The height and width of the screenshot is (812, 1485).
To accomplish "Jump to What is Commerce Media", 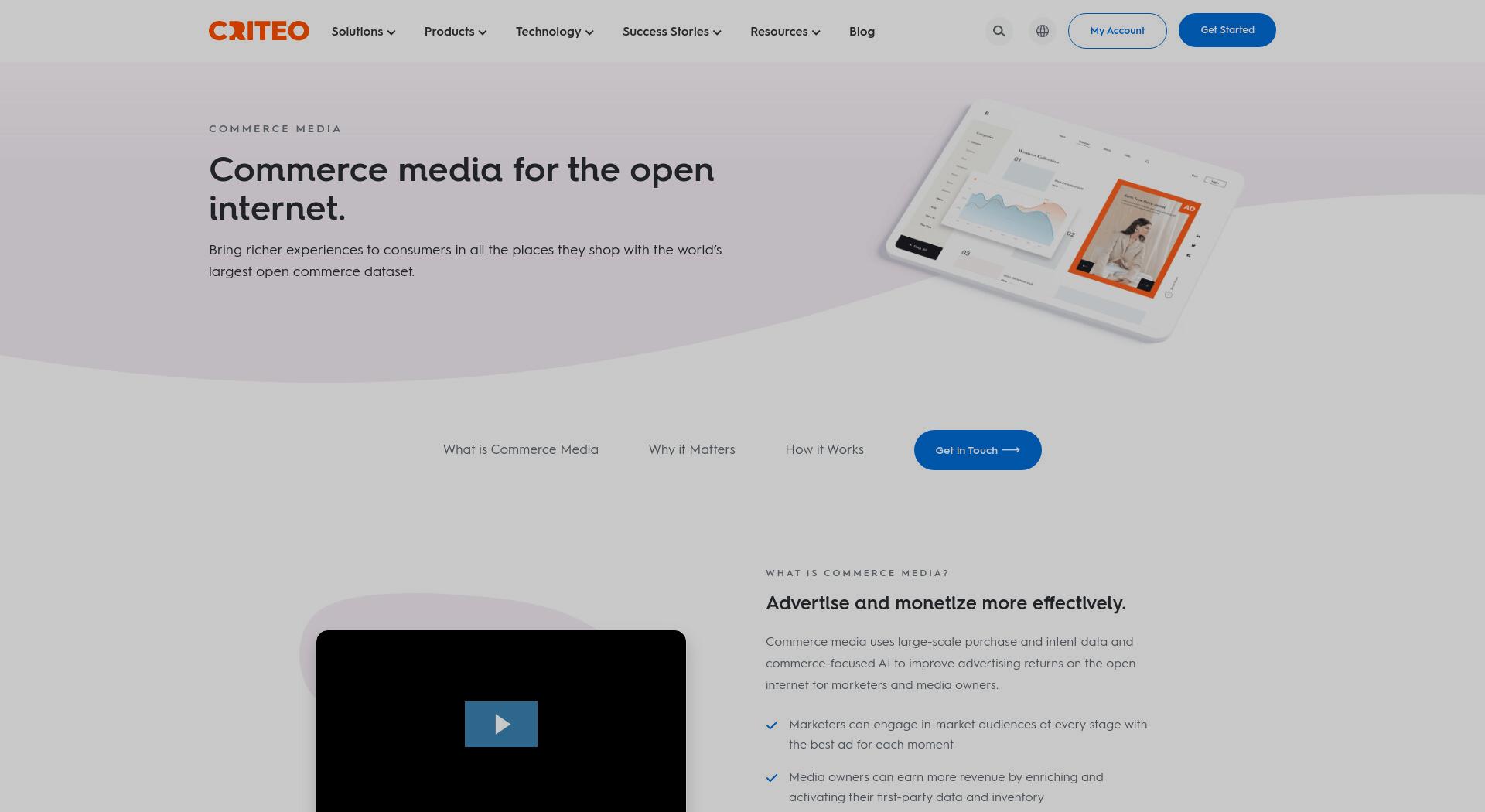I will click(x=521, y=449).
